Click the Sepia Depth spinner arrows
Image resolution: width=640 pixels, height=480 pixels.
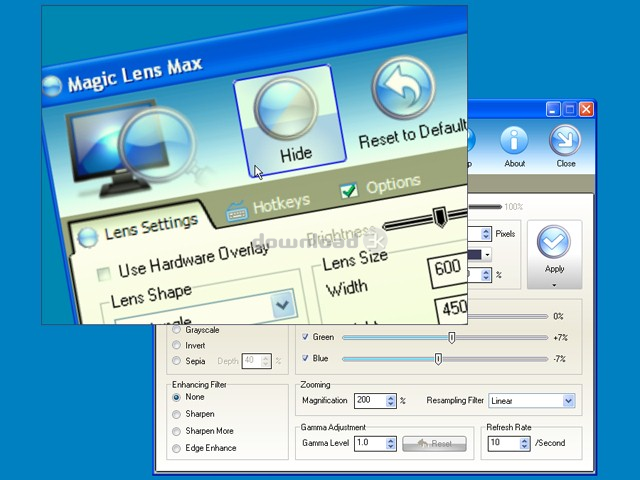pyautogui.click(x=266, y=361)
